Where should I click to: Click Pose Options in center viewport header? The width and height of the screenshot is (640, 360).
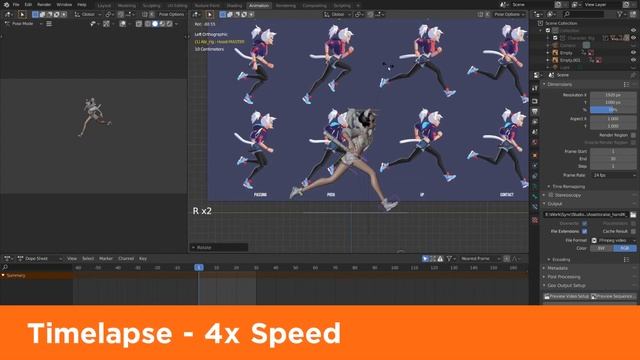(x=509, y=14)
